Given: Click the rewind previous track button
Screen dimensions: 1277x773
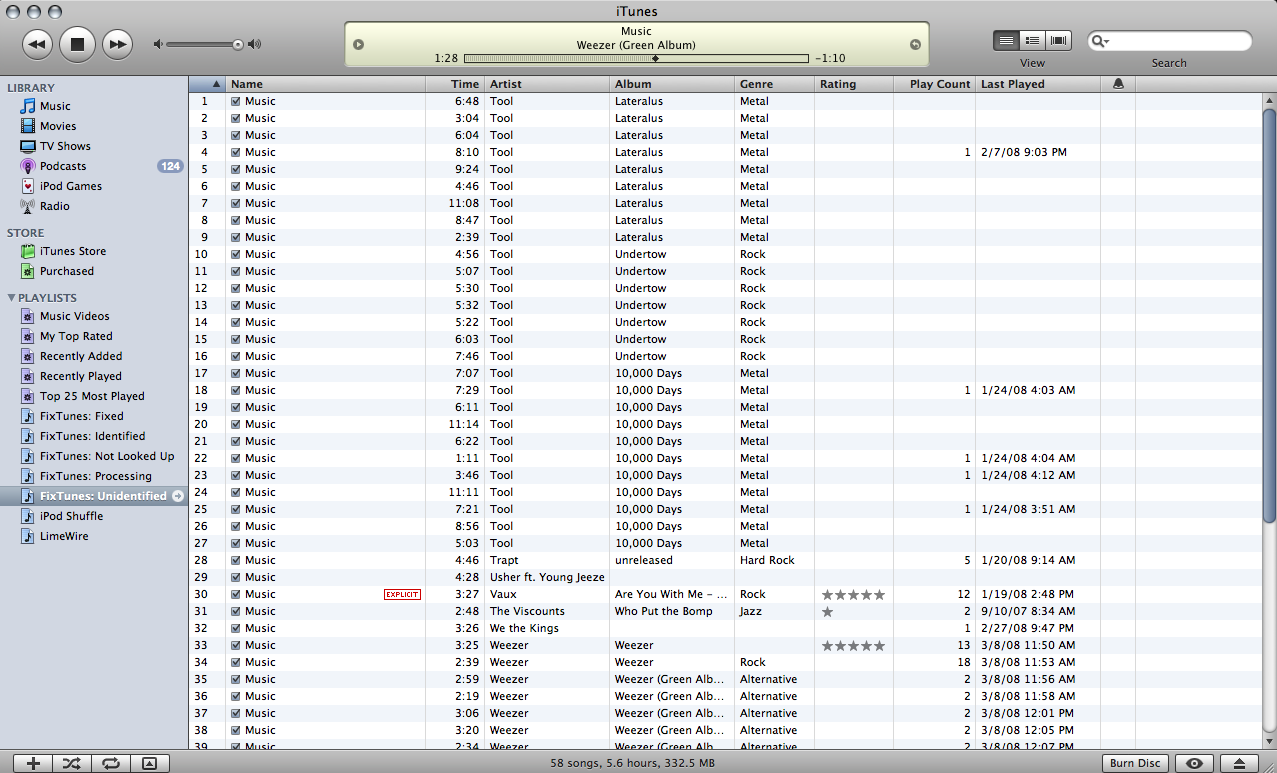Looking at the screenshot, I should tap(37, 44).
